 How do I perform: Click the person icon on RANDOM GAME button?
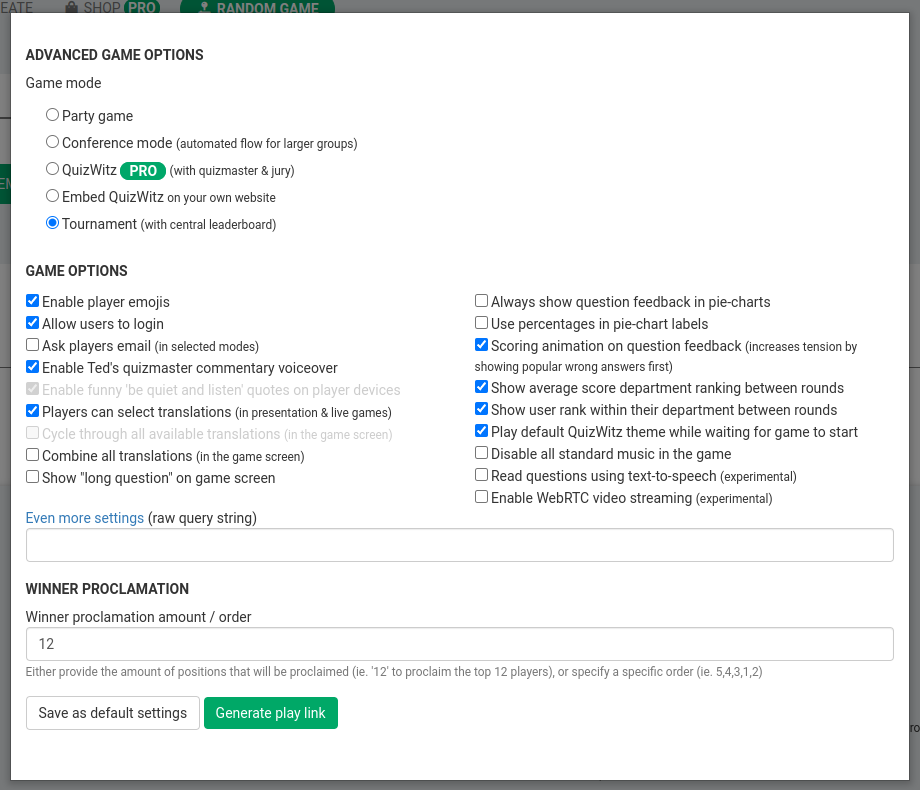click(204, 9)
